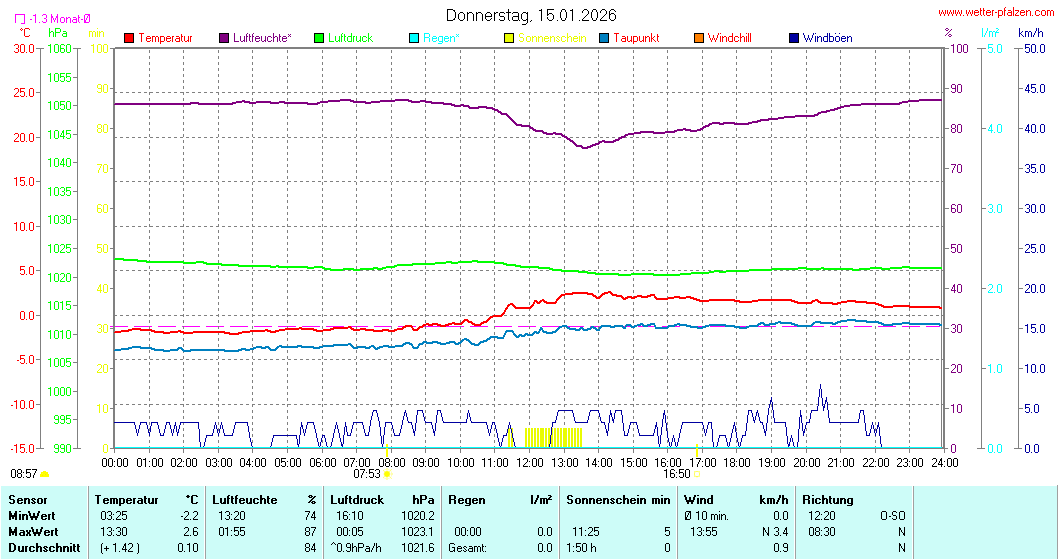The height and width of the screenshot is (559, 1058).
Task: Click the orange Windchill legend square
Action: [x=699, y=38]
